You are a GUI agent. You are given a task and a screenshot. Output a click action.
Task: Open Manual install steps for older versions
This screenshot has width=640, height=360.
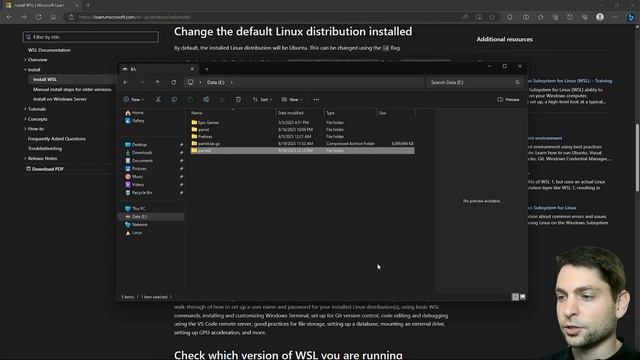click(x=72, y=89)
